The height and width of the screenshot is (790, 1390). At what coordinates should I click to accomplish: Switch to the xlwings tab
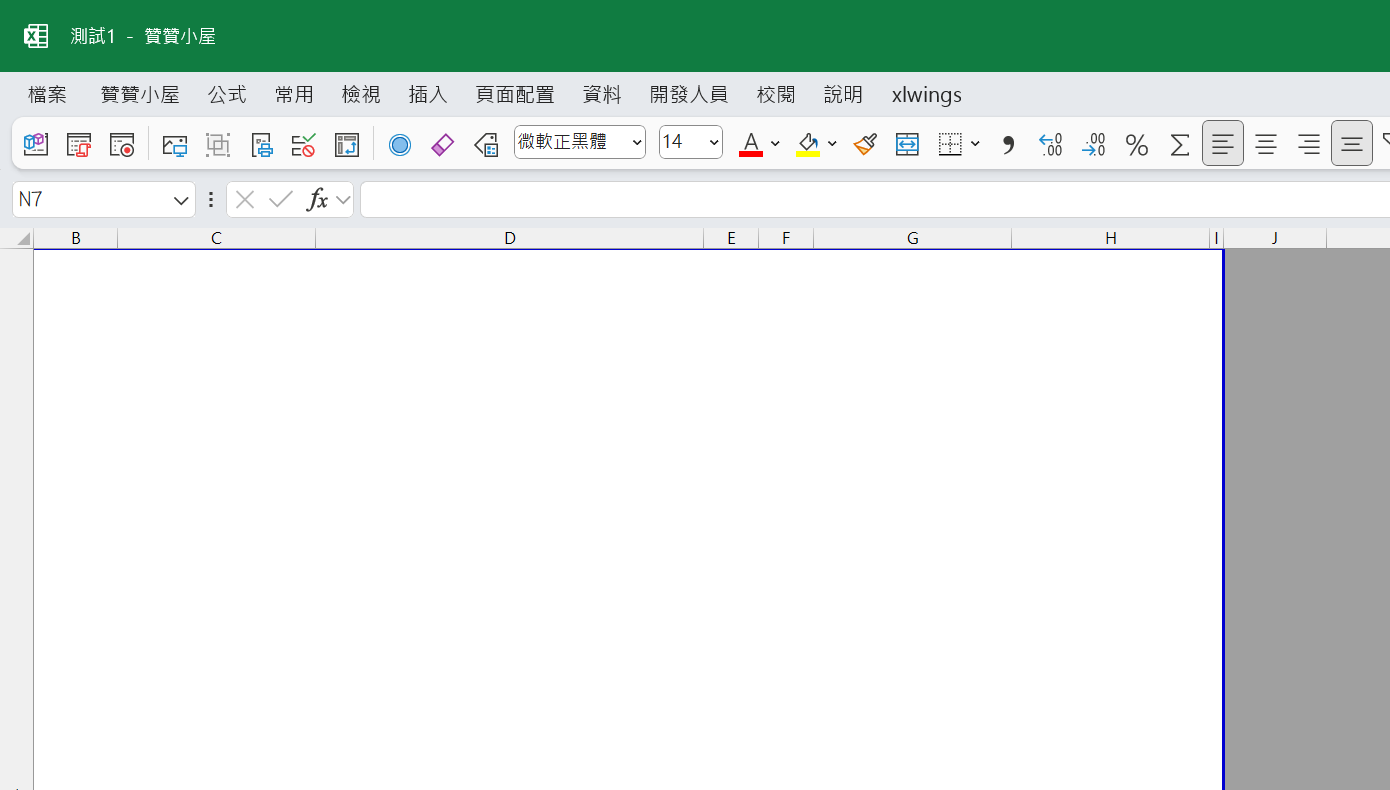pyautogui.click(x=927, y=95)
